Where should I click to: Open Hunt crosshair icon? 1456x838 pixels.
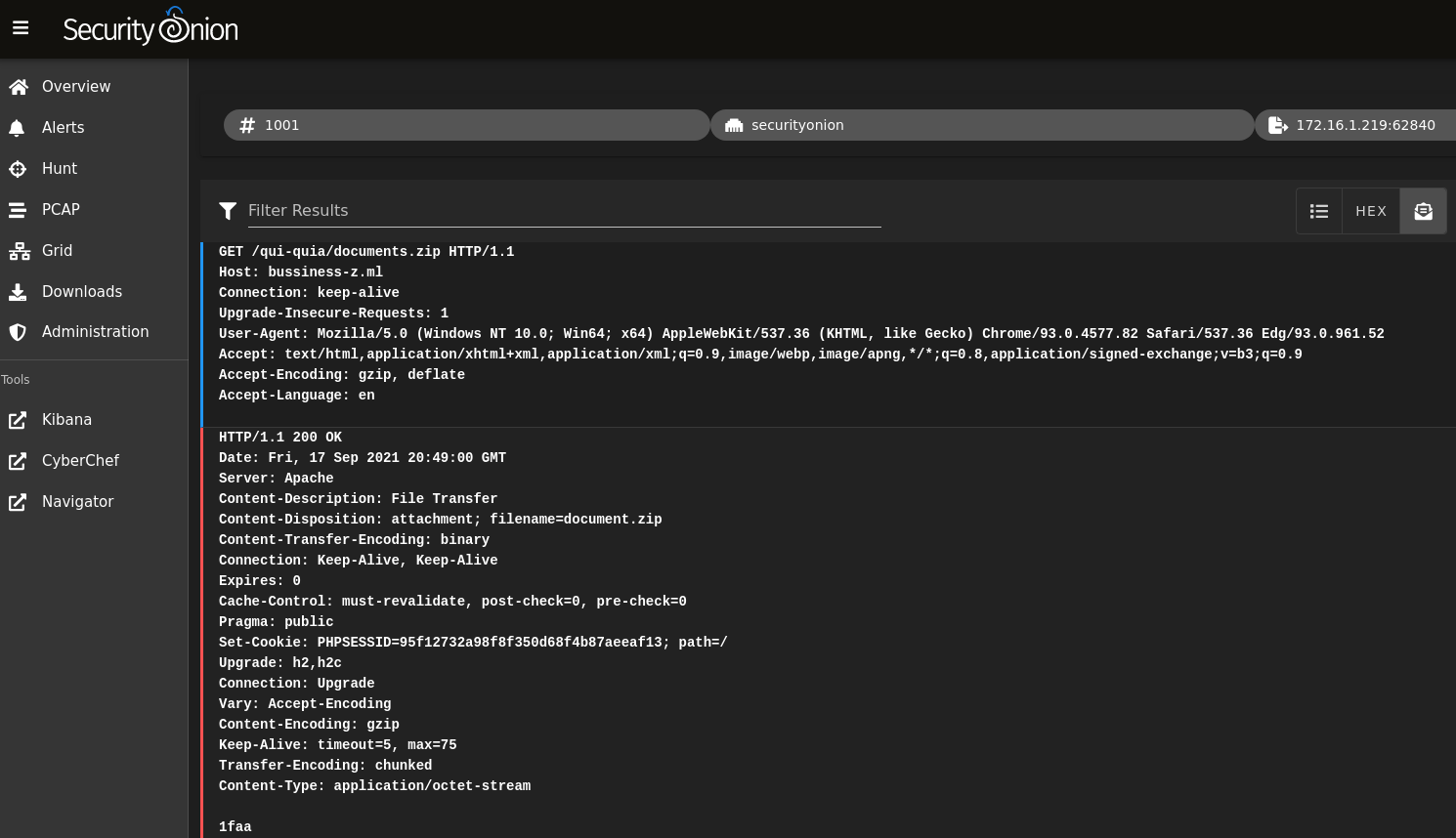[18, 169]
